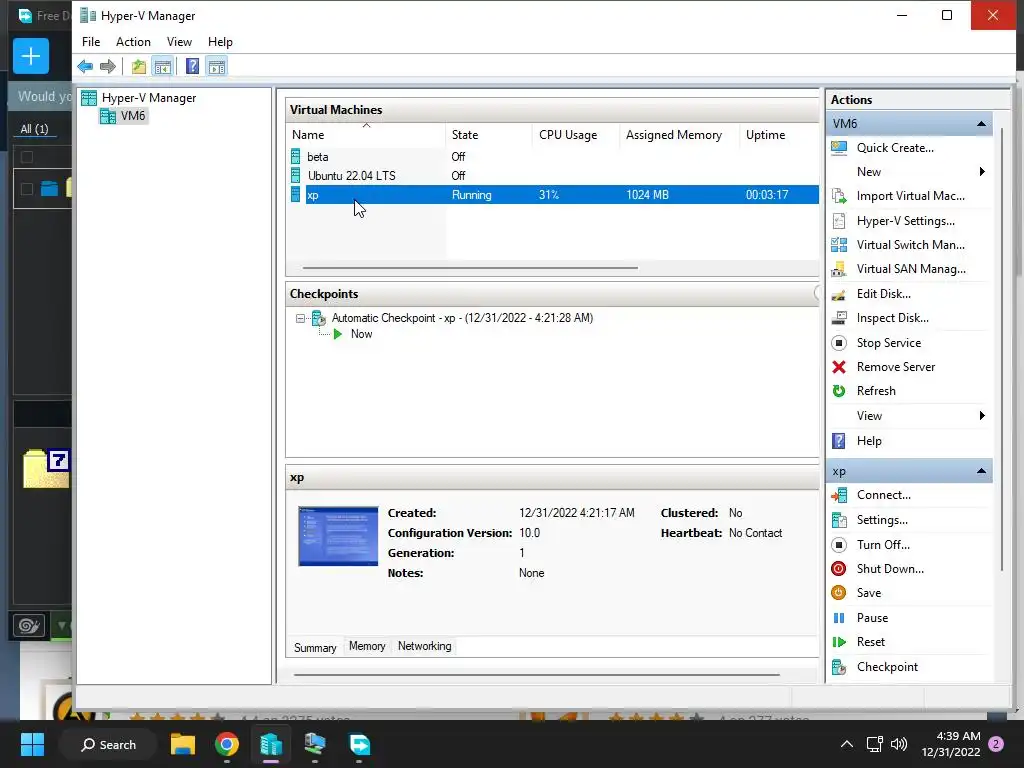Image resolution: width=1024 pixels, height=768 pixels.
Task: Click Refresh action in Actions pane
Action: 876,391
